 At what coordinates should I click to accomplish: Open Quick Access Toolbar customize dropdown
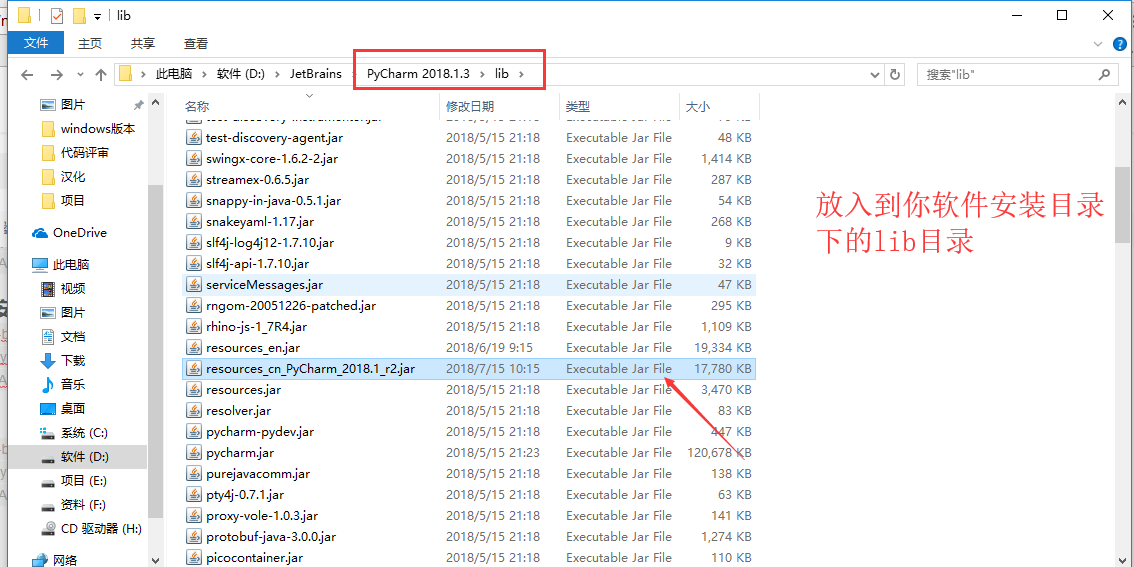(97, 16)
